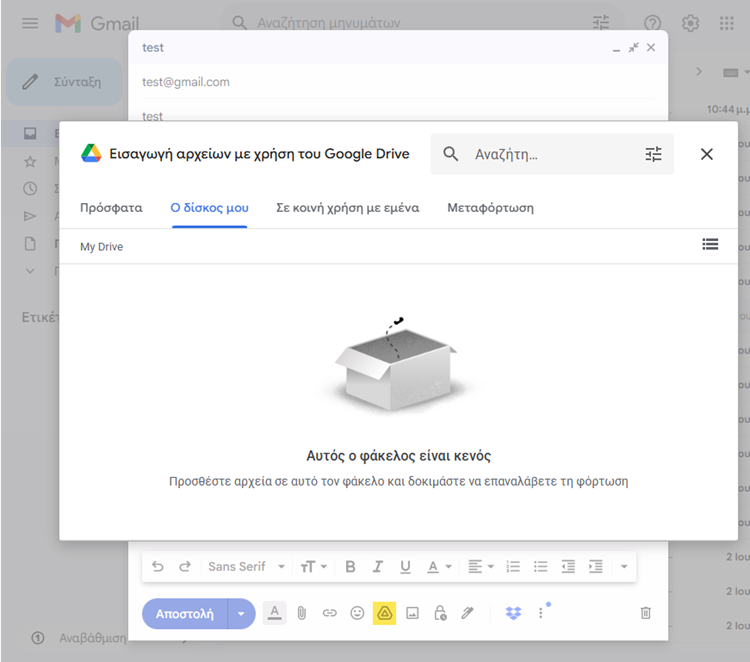Insert link icon in compose bar

pyautogui.click(x=330, y=613)
